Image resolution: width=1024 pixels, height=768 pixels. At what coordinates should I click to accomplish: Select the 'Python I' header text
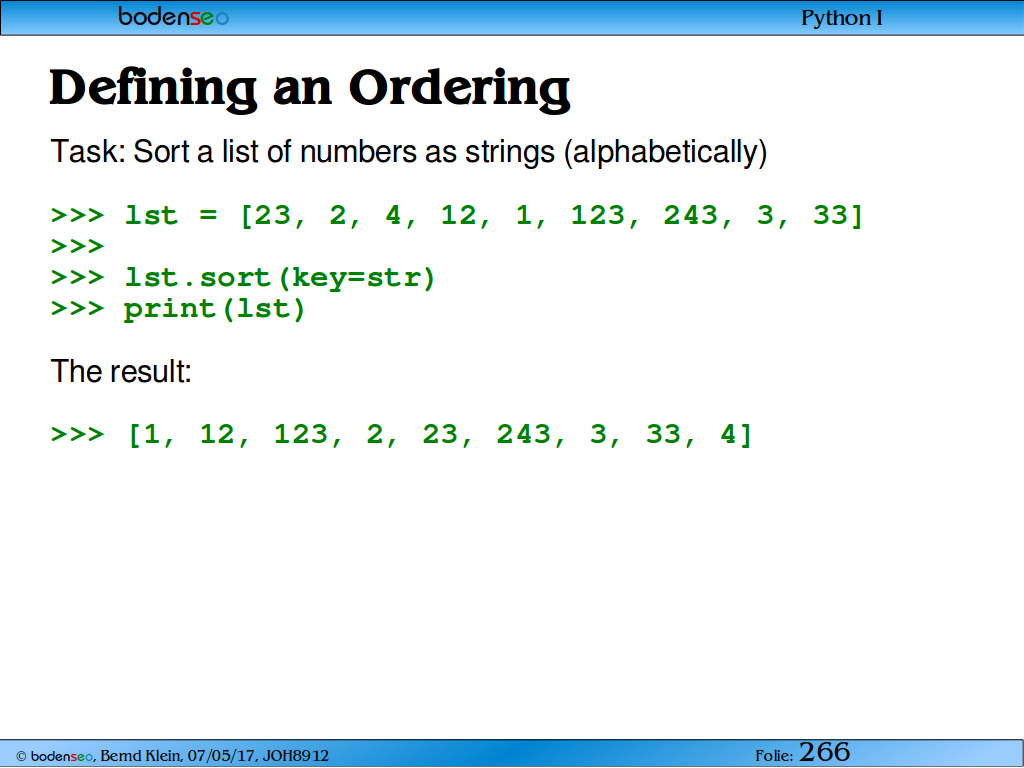tap(842, 18)
